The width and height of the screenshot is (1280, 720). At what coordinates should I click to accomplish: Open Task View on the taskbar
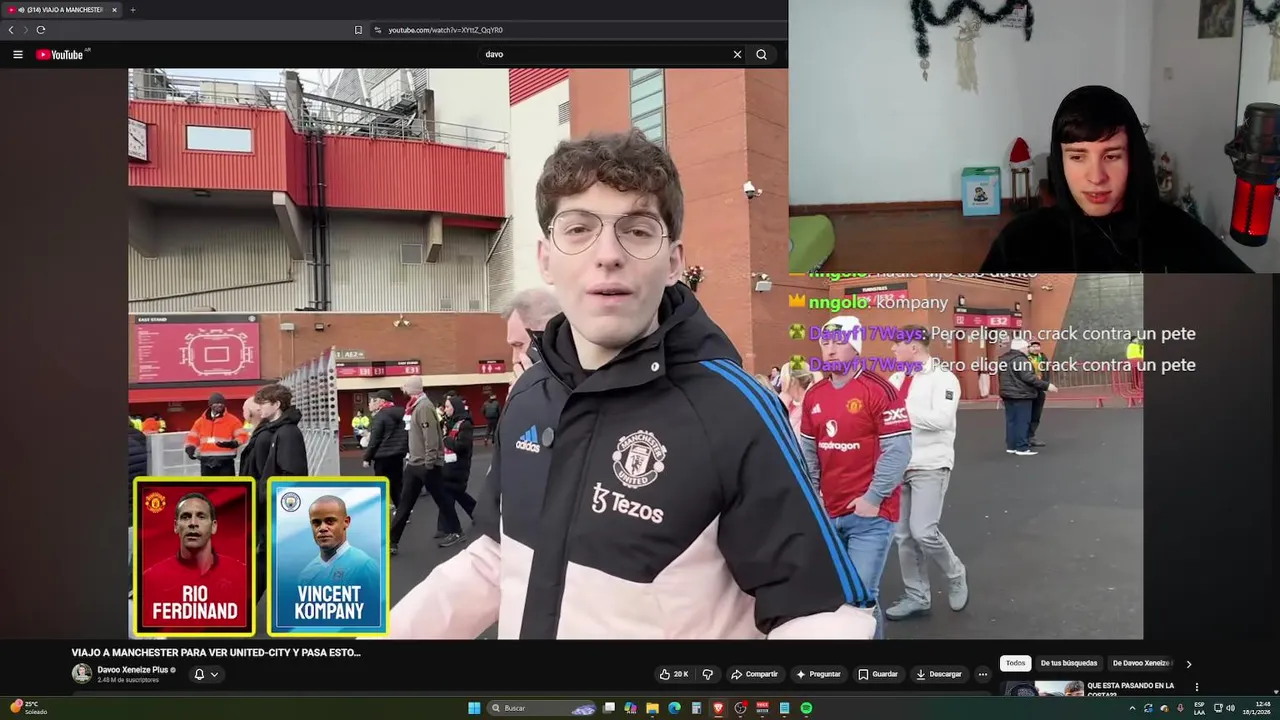(x=609, y=708)
